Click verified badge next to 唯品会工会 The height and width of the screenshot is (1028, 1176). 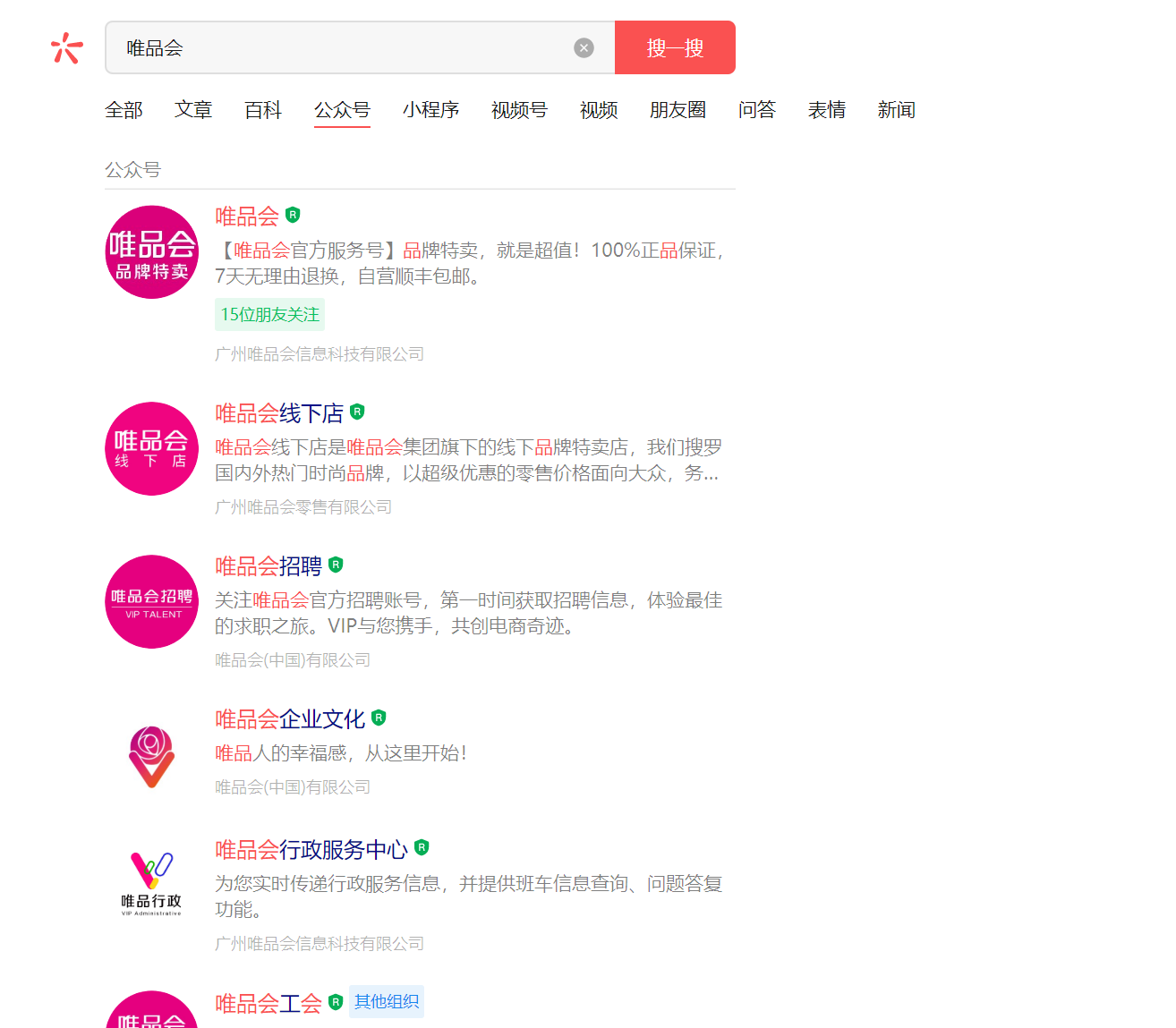[x=336, y=1002]
